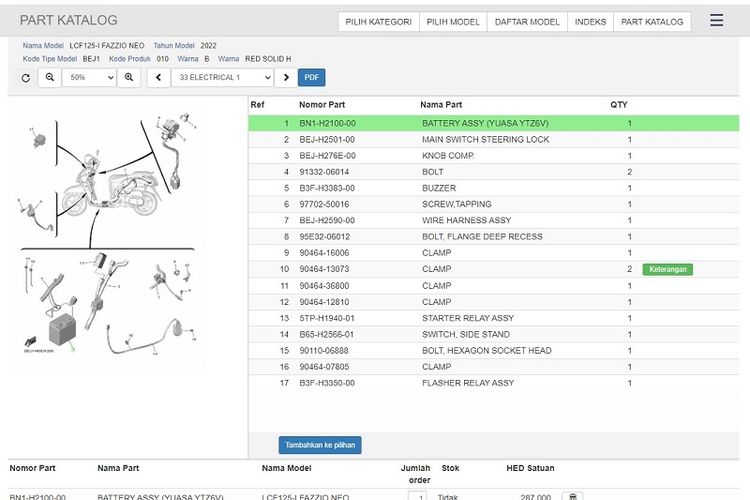Screen dimensions: 750x500
Task: Go to next catalog section arrow
Action: (x=286, y=78)
